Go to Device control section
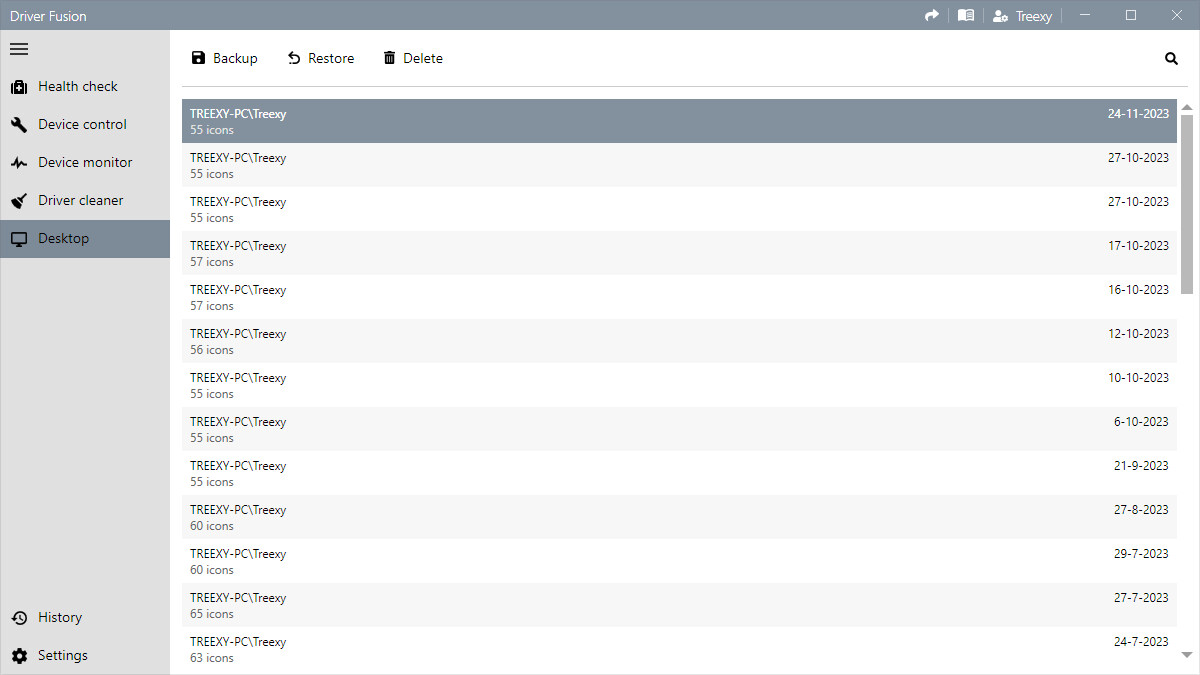Viewport: 1200px width, 675px height. coord(82,125)
